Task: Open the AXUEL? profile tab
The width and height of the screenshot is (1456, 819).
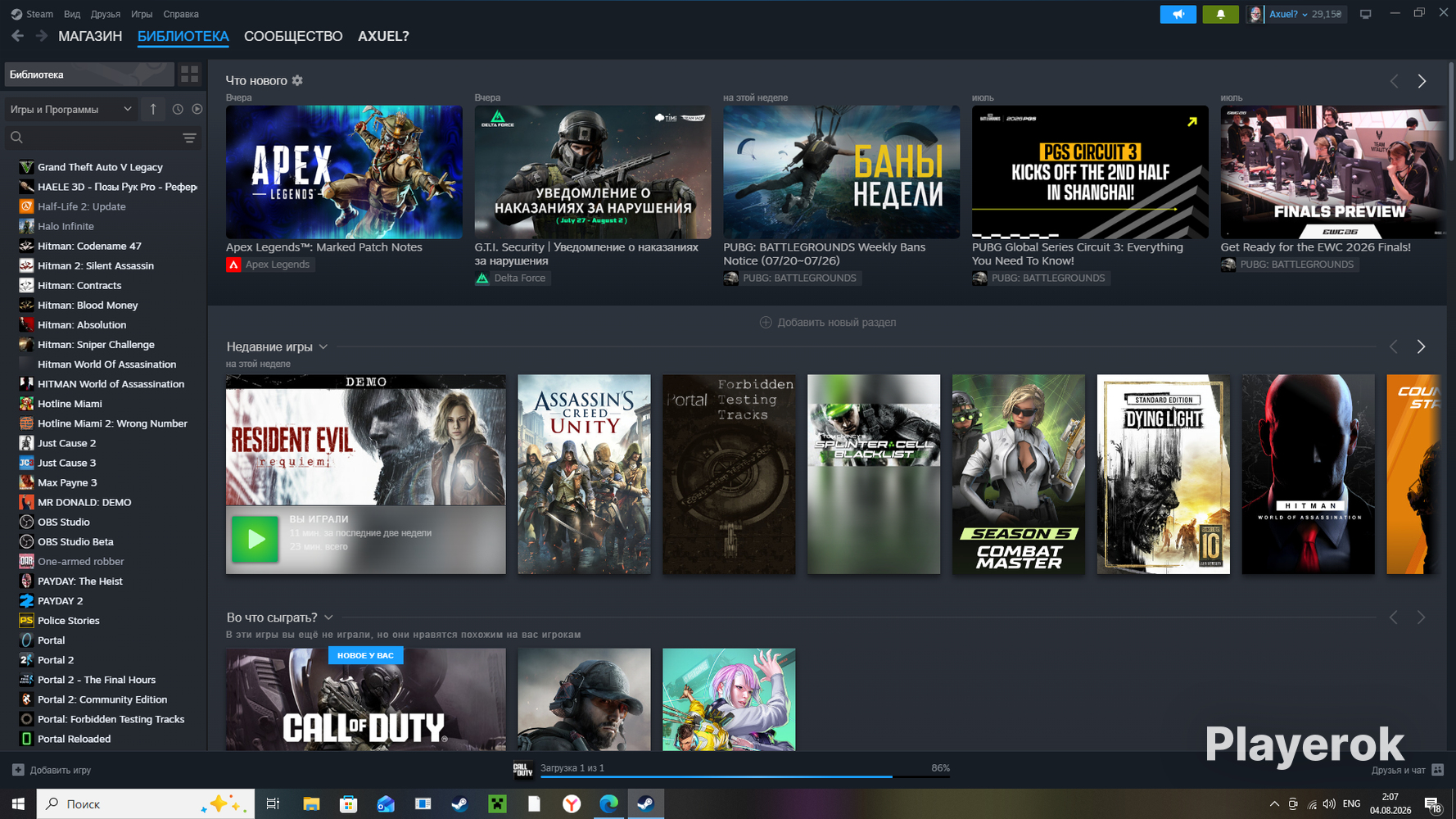Action: coord(383,36)
